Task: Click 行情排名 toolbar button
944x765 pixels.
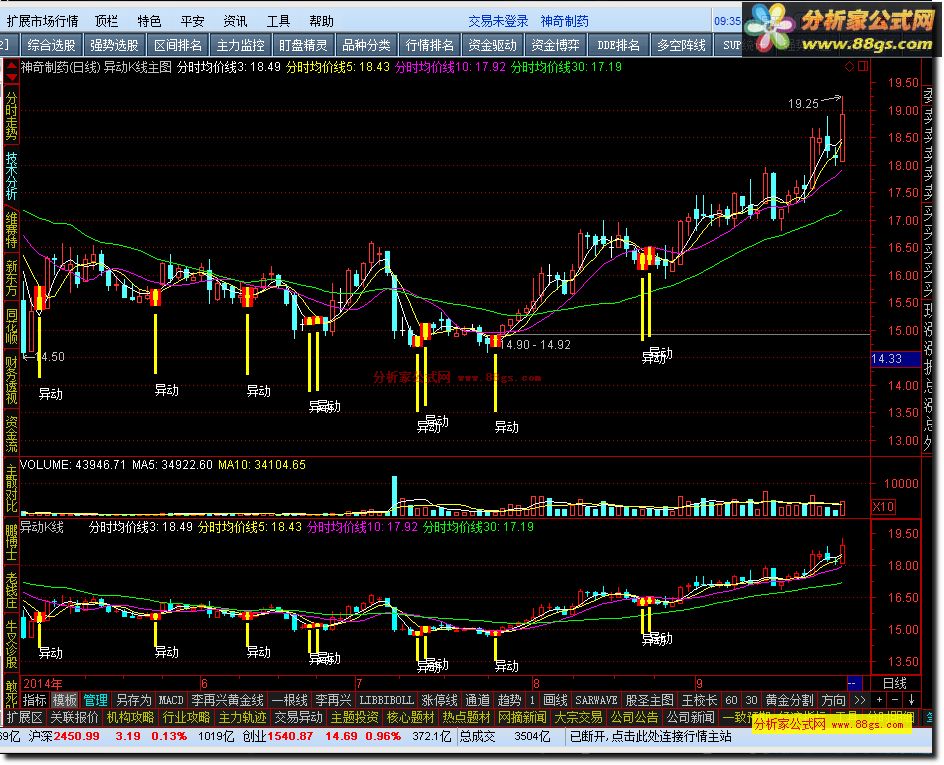Action: (x=429, y=45)
